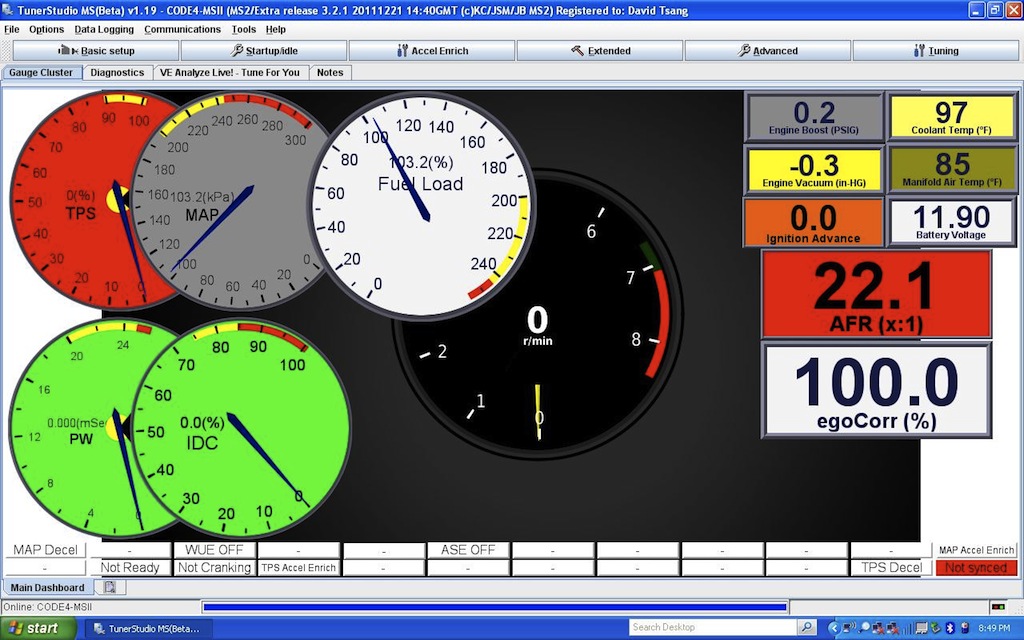Click the Ignition Advance readout
1024x640 pixels.
click(814, 223)
